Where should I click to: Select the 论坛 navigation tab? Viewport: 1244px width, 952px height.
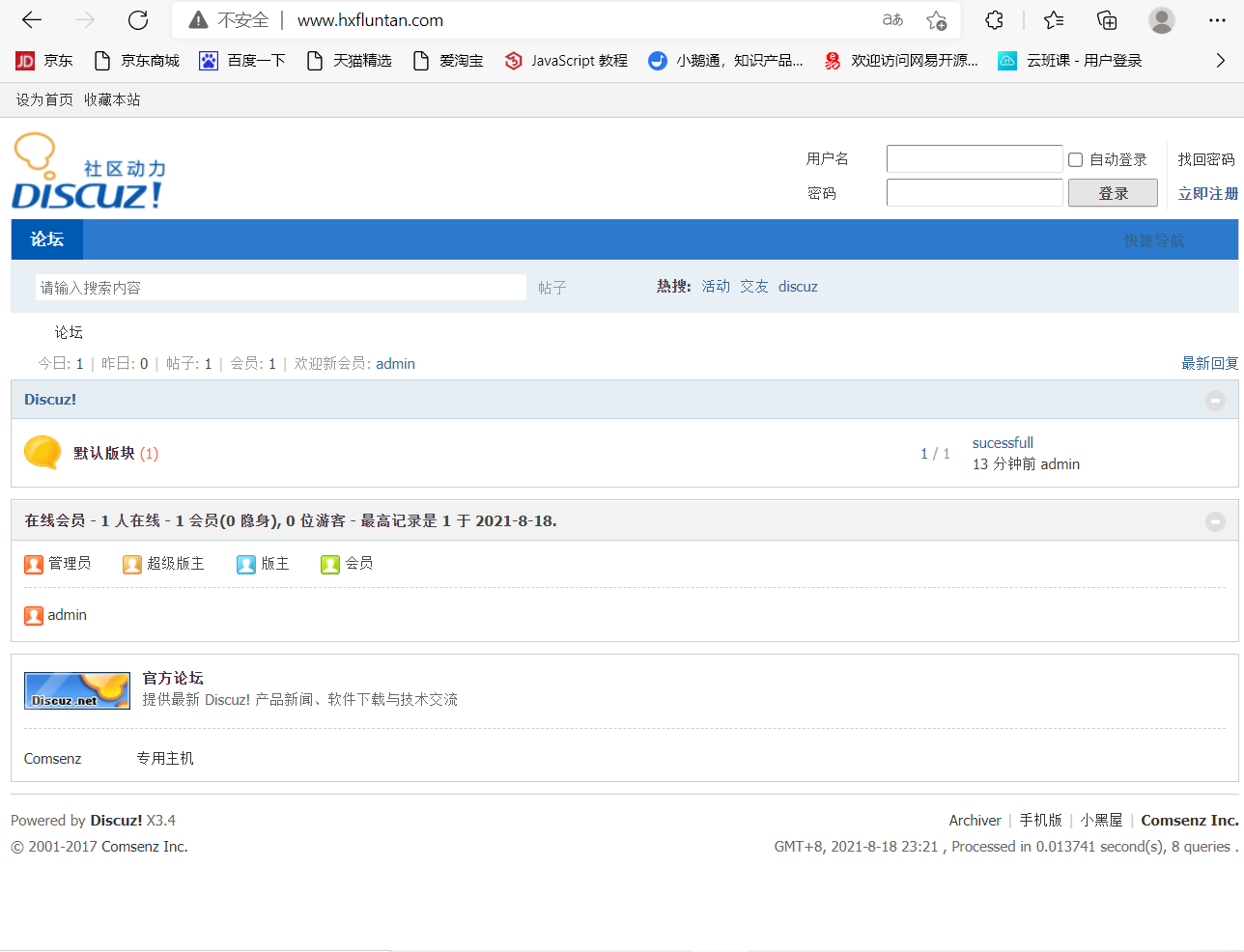(47, 239)
